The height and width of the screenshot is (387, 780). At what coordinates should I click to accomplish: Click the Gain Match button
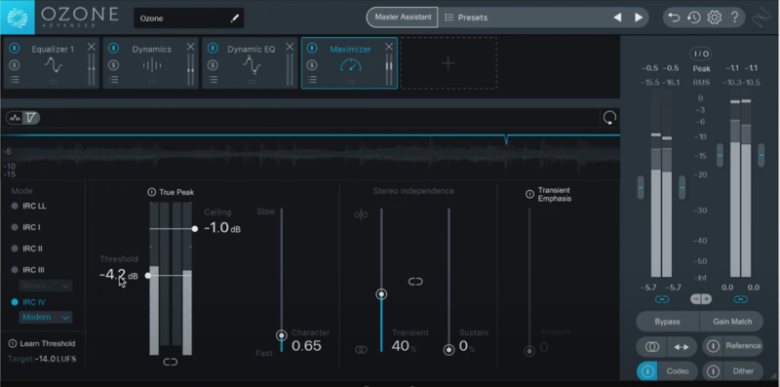[732, 322]
